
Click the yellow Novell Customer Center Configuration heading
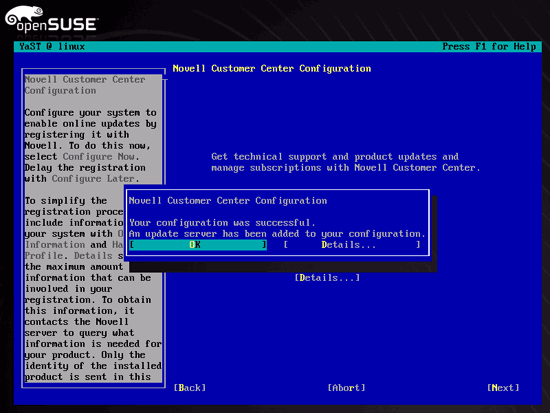point(272,68)
